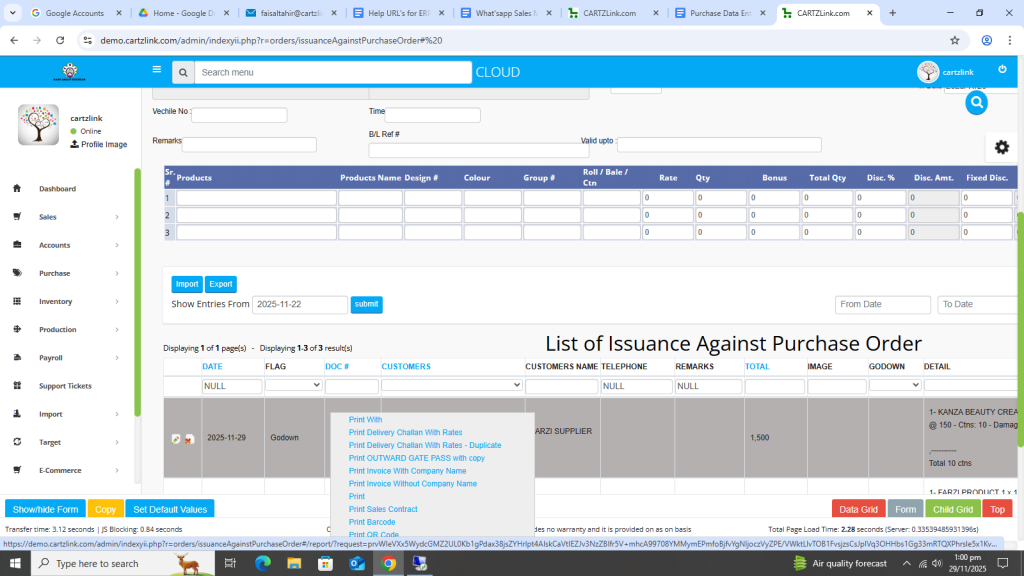Image resolution: width=1024 pixels, height=576 pixels.
Task: Click Profile Image upload icon
Action: pos(74,144)
